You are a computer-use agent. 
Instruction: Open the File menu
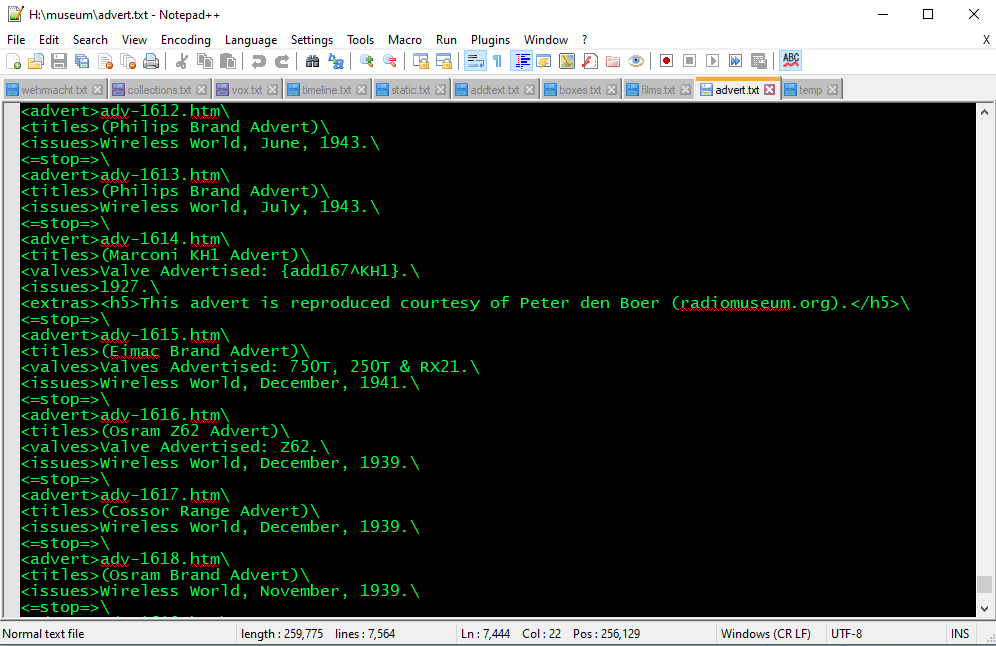tap(16, 40)
